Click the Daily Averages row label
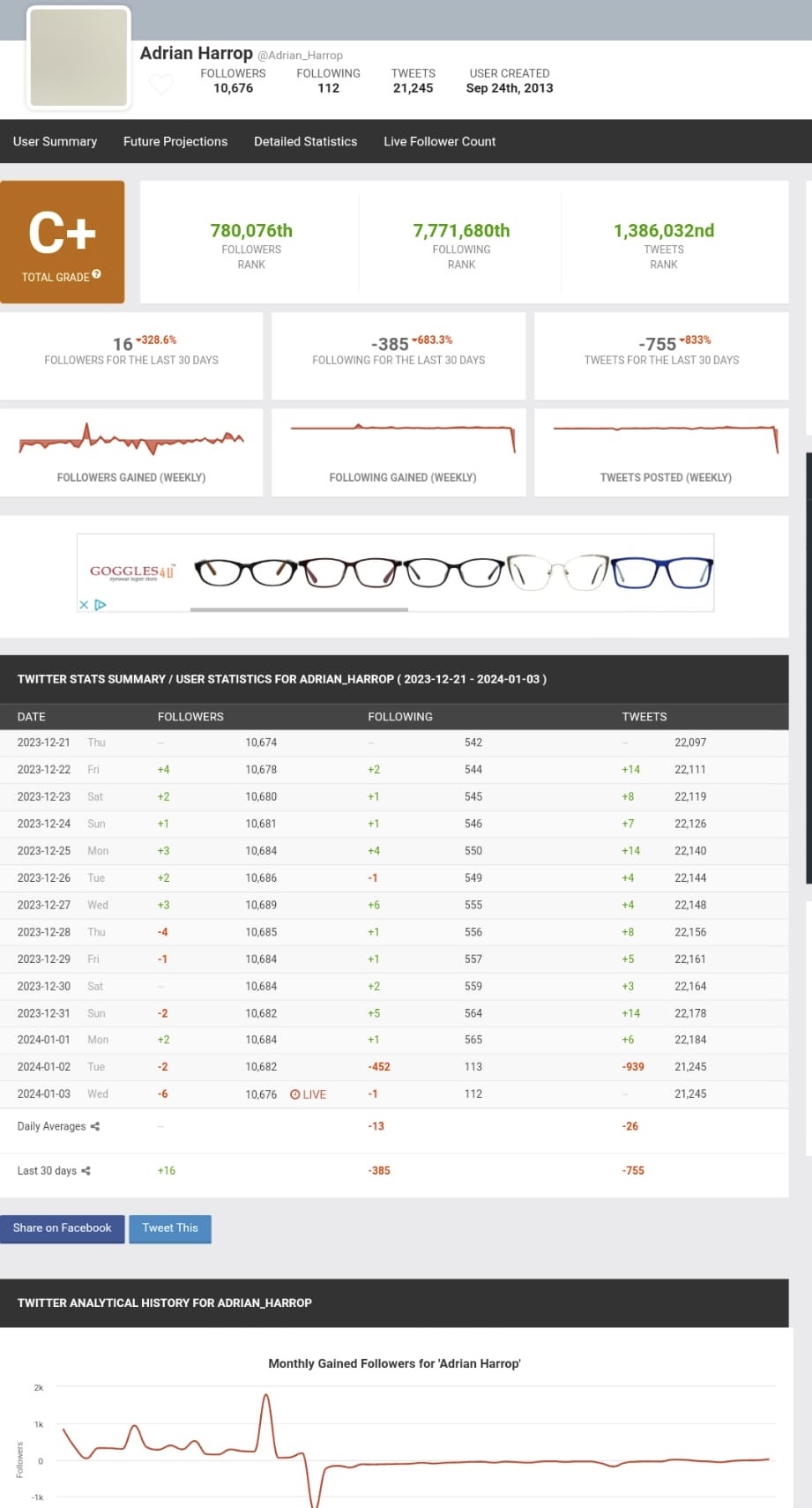The height and width of the screenshot is (1508, 812). pos(52,1126)
